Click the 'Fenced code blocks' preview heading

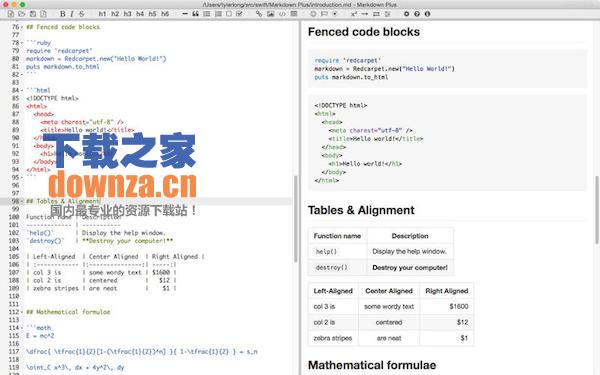click(364, 32)
